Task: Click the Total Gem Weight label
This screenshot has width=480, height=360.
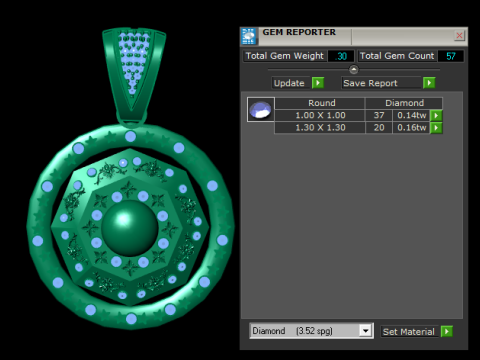Action: click(285, 56)
